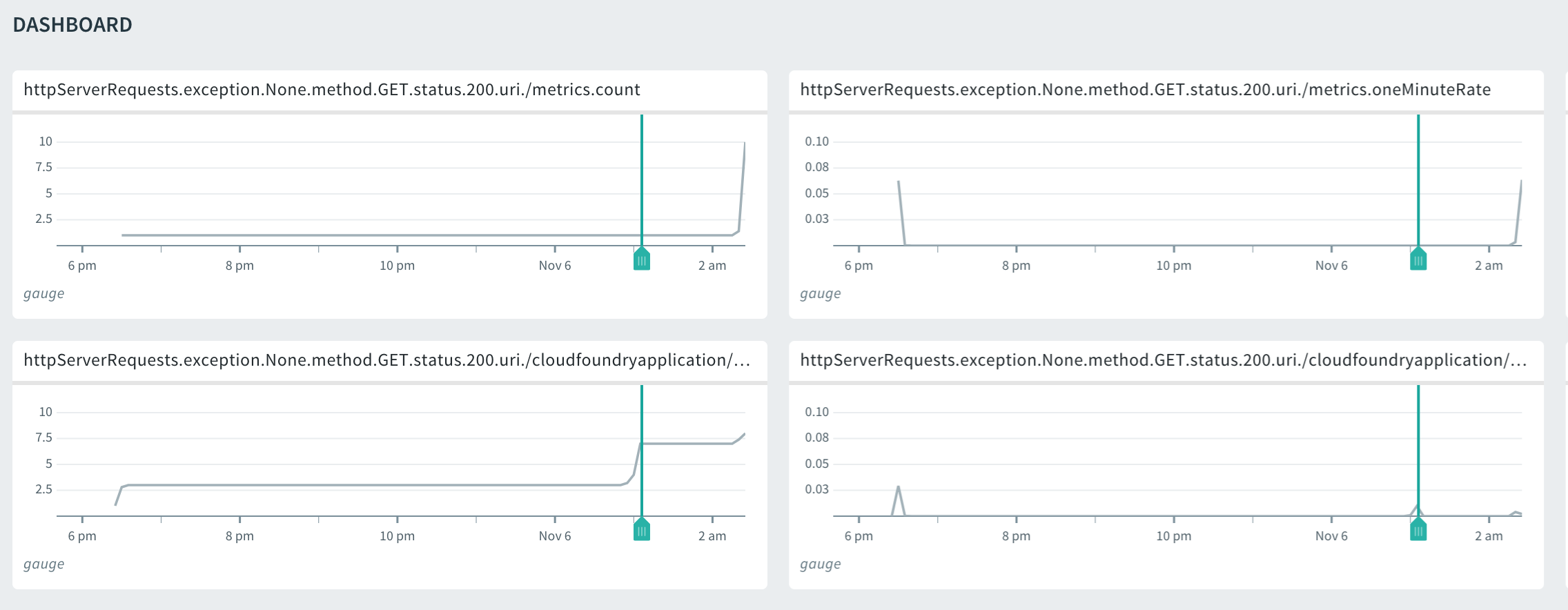Click the 6 pm tick on the metrics.oneMinuteRate chart

point(859,266)
